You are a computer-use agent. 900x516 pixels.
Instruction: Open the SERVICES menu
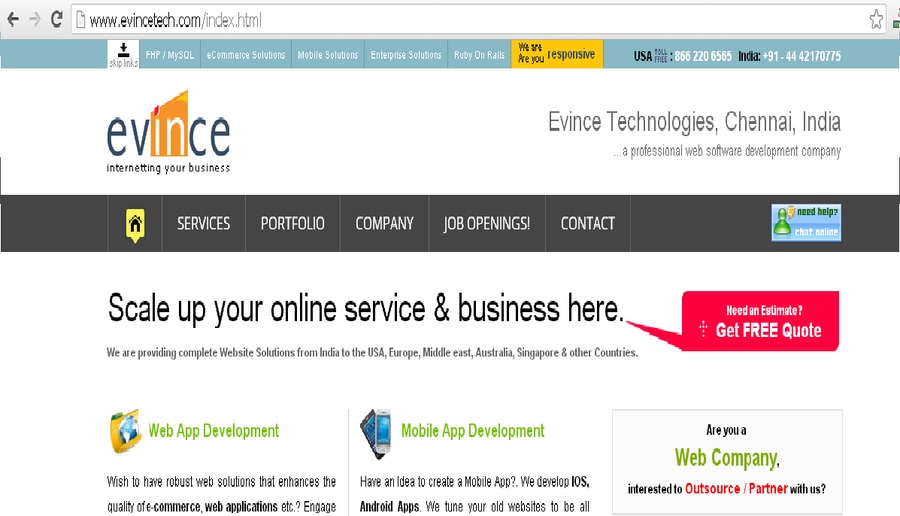[203, 223]
